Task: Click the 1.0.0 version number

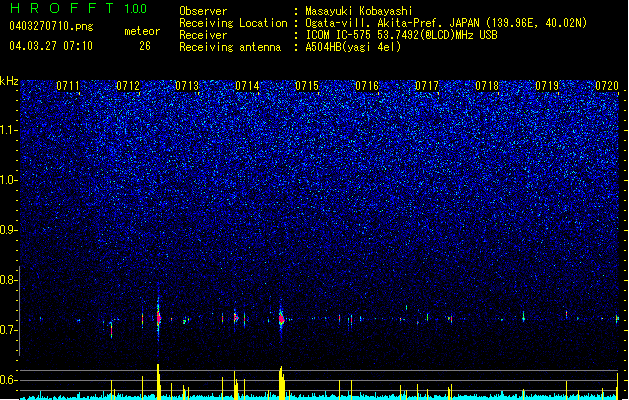Action: point(135,9)
